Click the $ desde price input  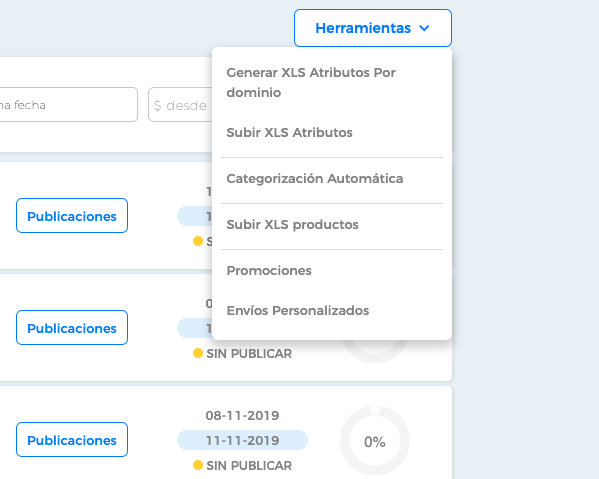180,104
